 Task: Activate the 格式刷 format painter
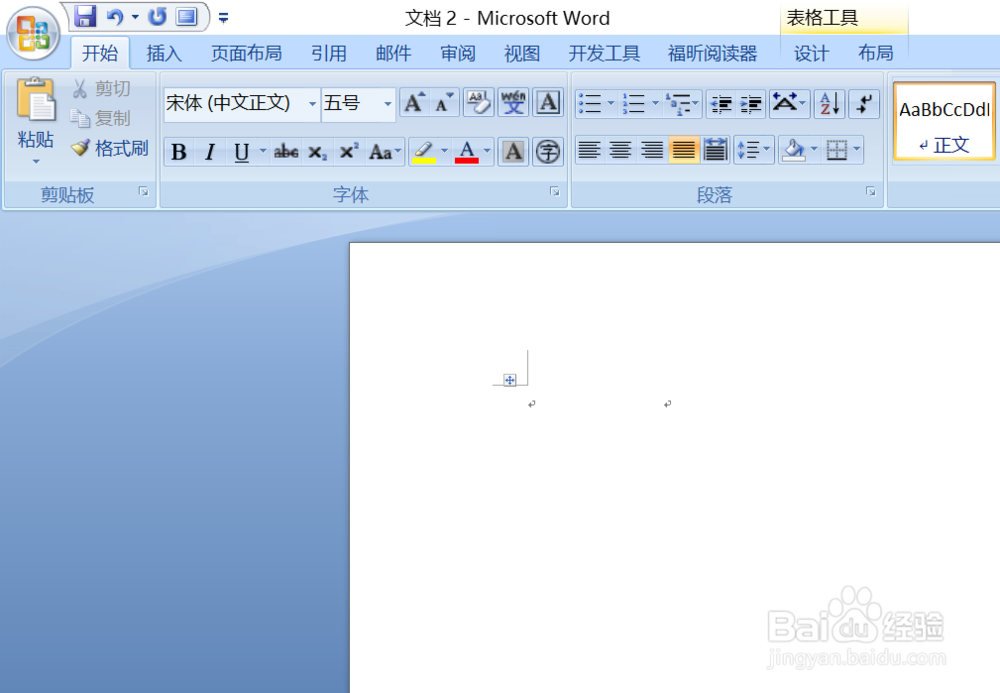pos(110,149)
